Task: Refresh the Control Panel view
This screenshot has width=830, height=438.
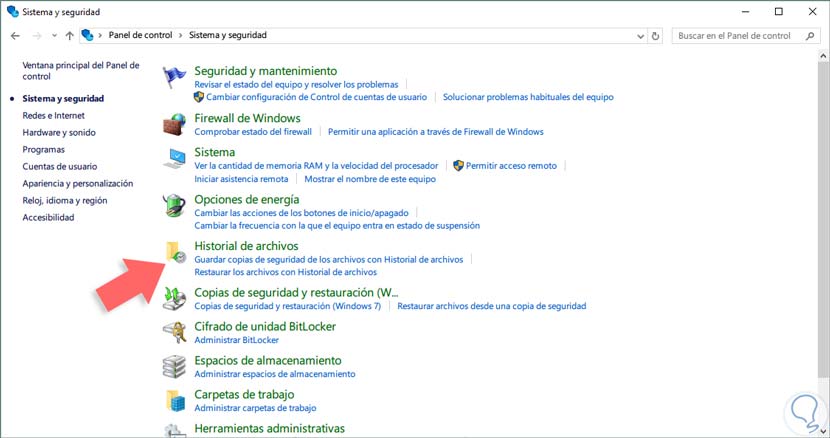Action: 655,35
